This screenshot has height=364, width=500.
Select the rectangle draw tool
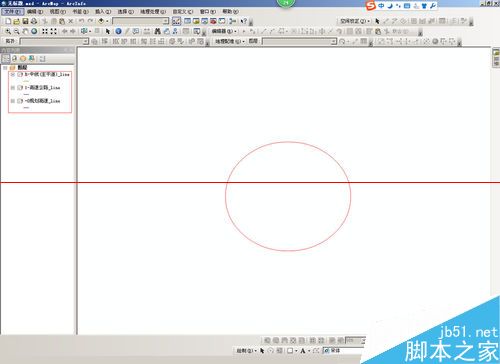[290, 351]
